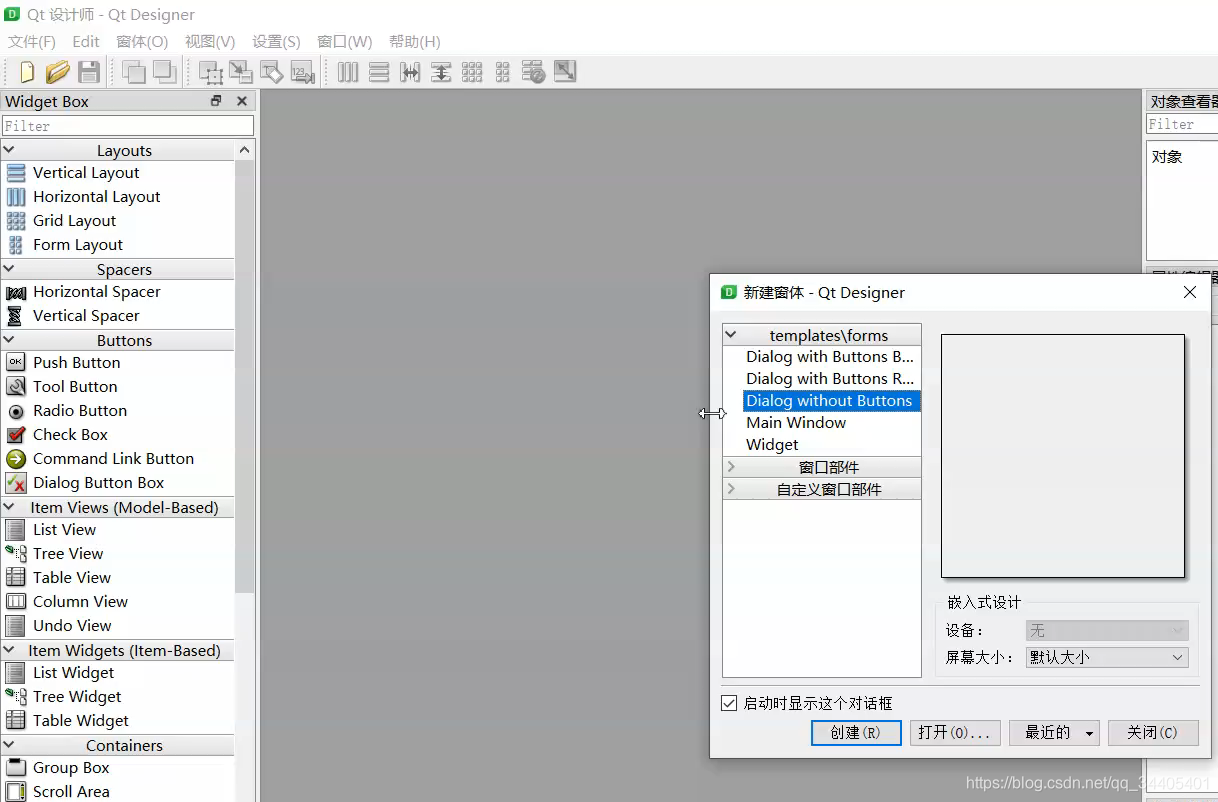This screenshot has height=802, width=1218.
Task: Focus the Widget Box Filter field
Action: click(x=128, y=126)
